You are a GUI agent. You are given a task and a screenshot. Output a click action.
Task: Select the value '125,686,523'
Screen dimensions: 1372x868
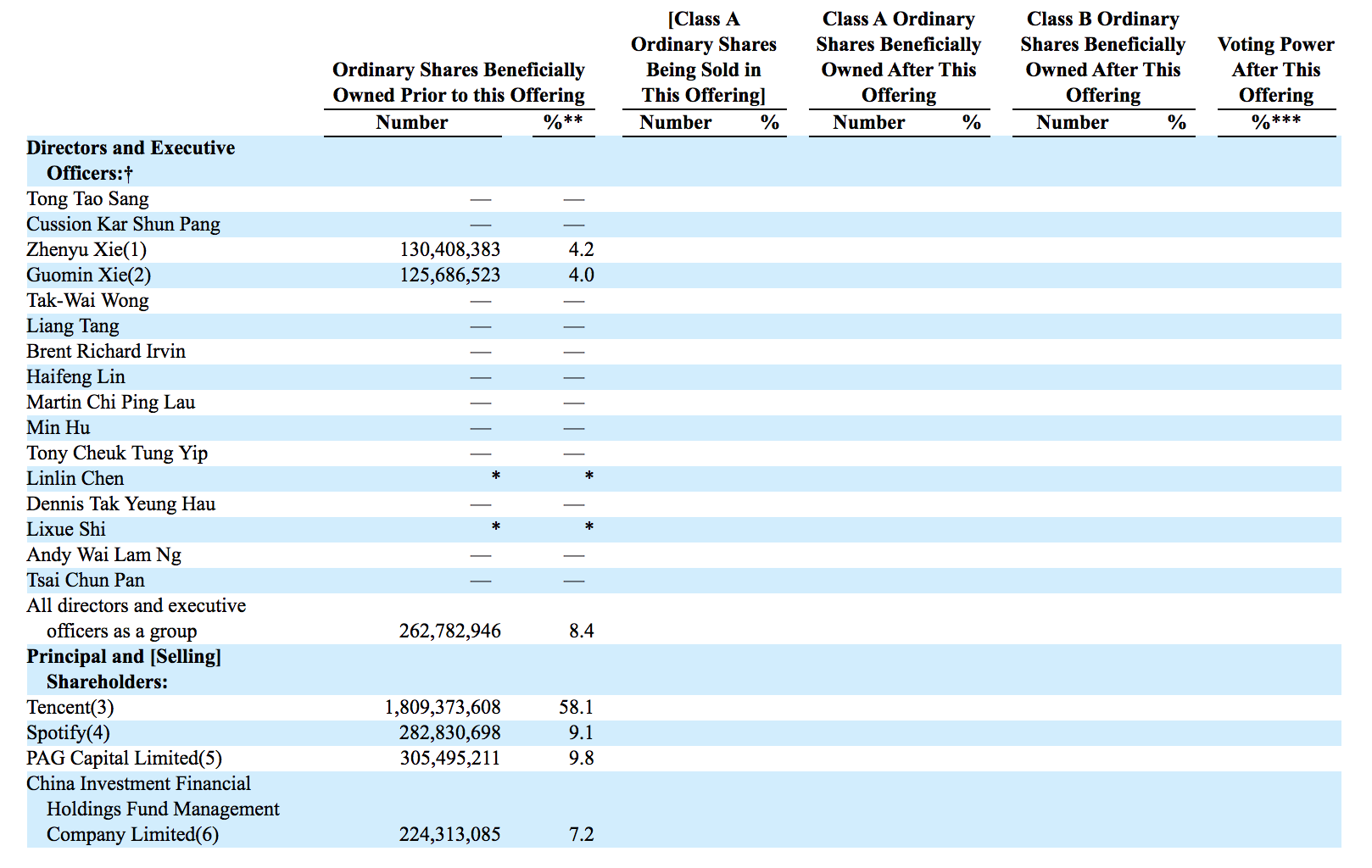tap(450, 275)
